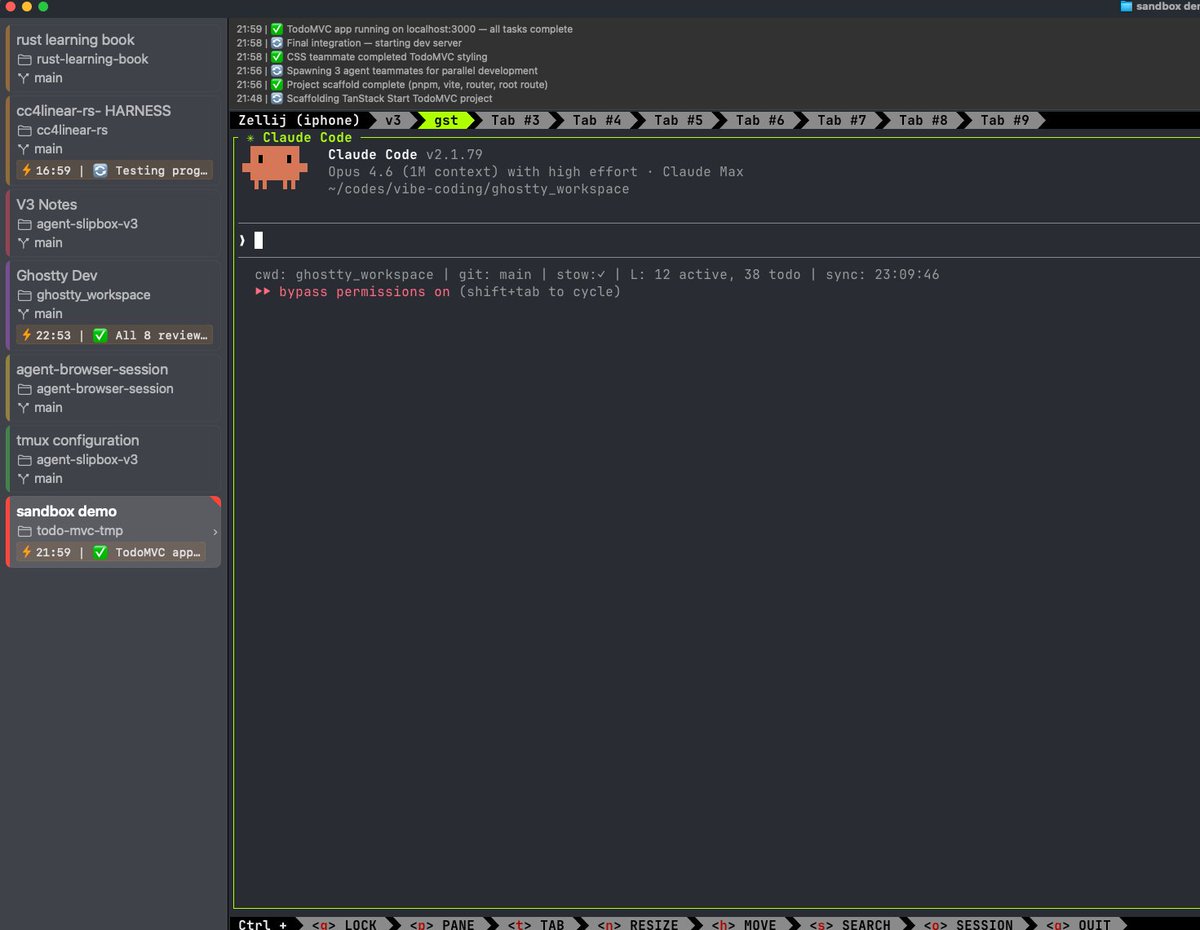
Task: Click the folder icon in the window title
Action: (1126, 7)
